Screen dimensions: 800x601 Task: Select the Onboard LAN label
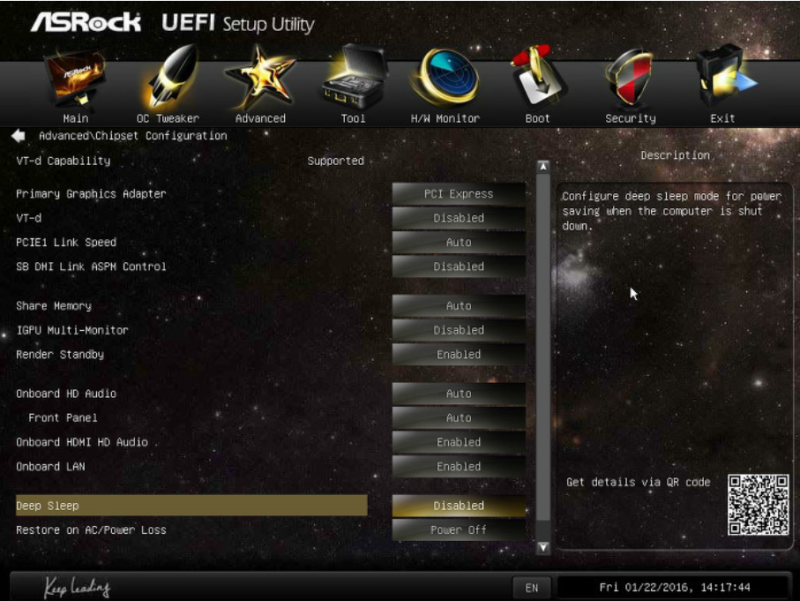[51, 466]
